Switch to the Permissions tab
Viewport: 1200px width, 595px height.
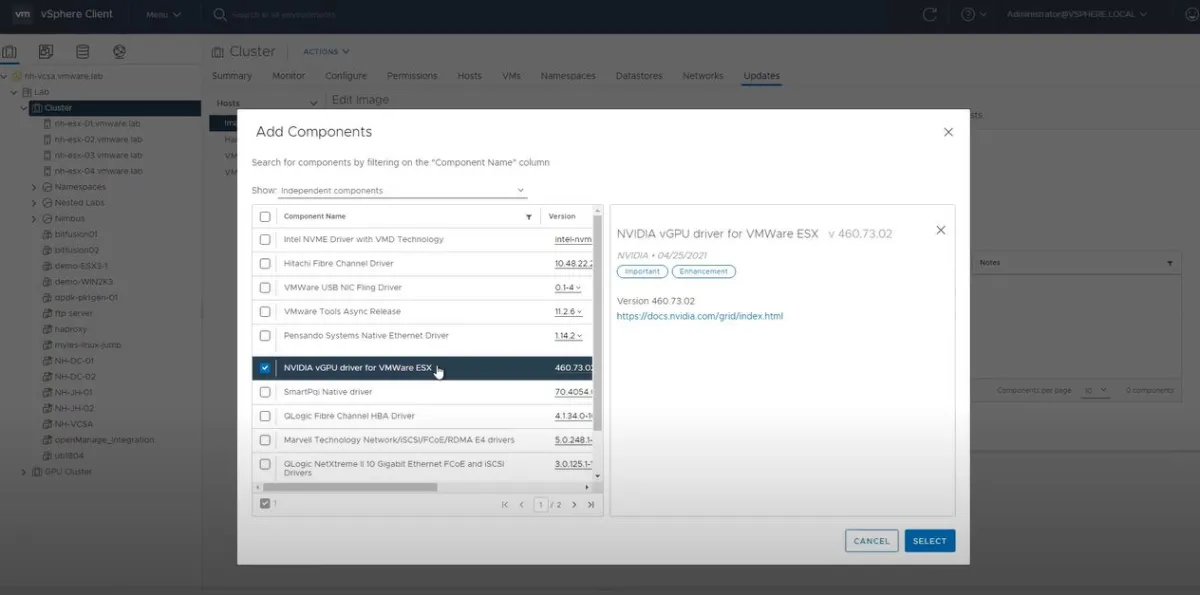[x=412, y=76]
